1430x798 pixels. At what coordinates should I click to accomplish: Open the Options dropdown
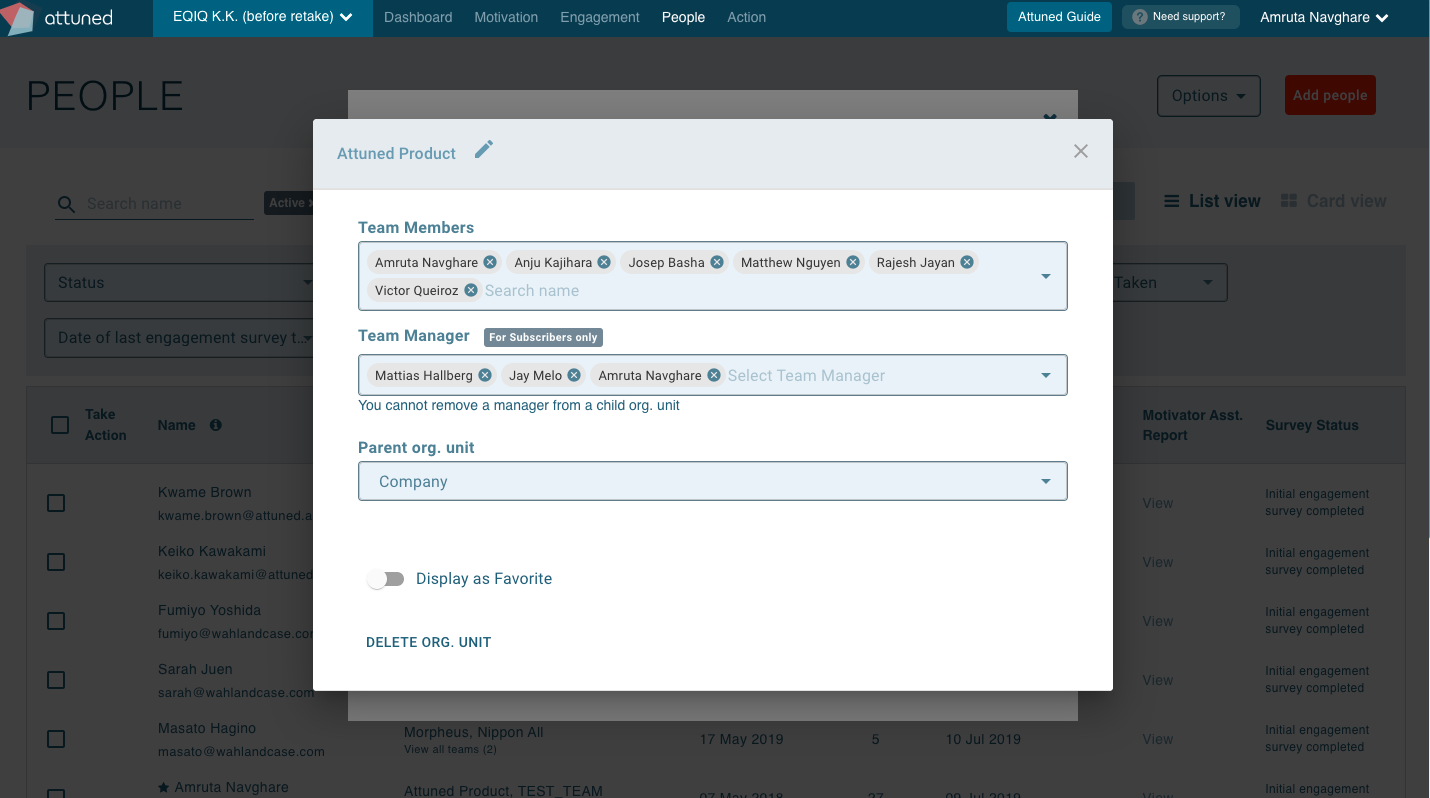click(1208, 96)
